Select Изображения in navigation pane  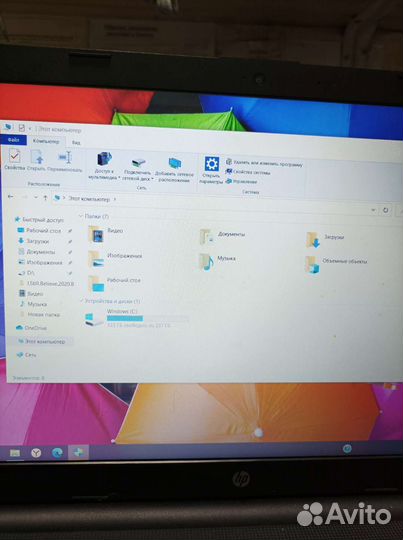[40, 262]
